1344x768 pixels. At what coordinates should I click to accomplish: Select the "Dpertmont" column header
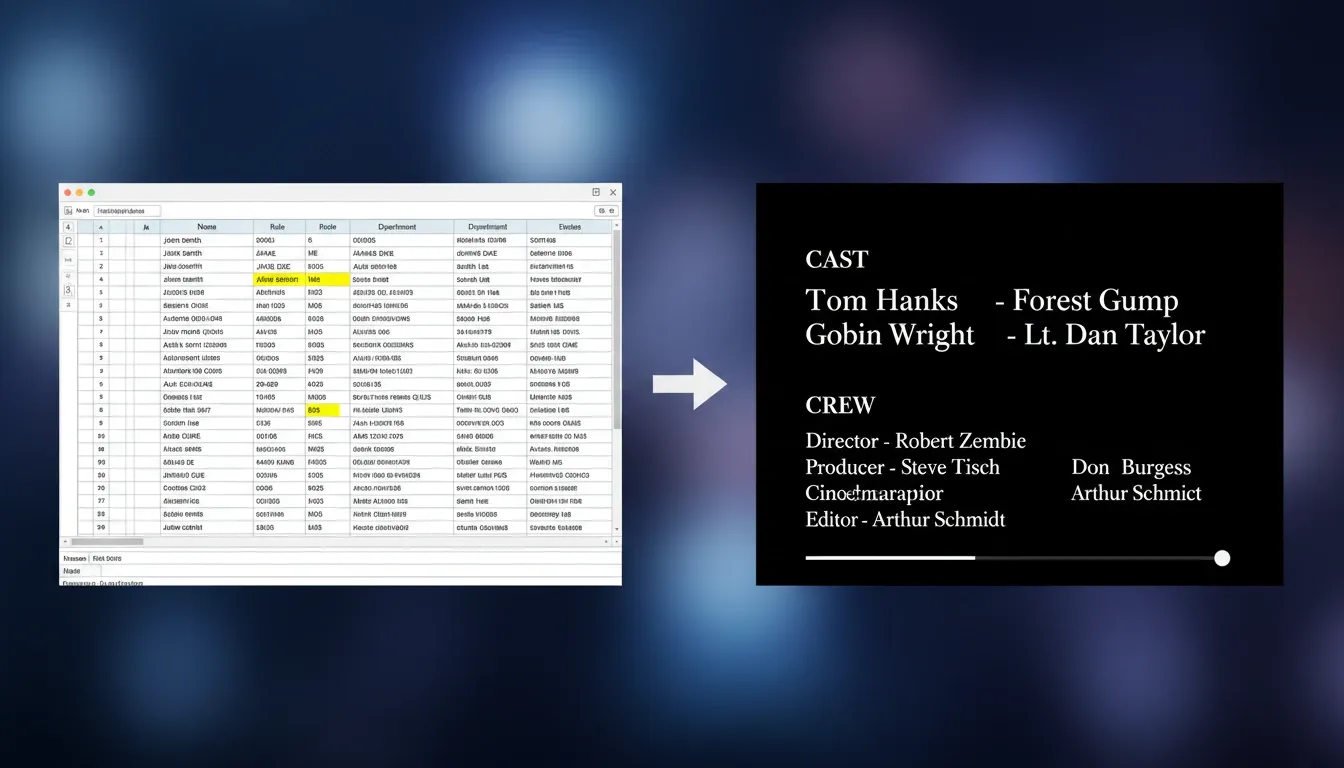pos(401,227)
